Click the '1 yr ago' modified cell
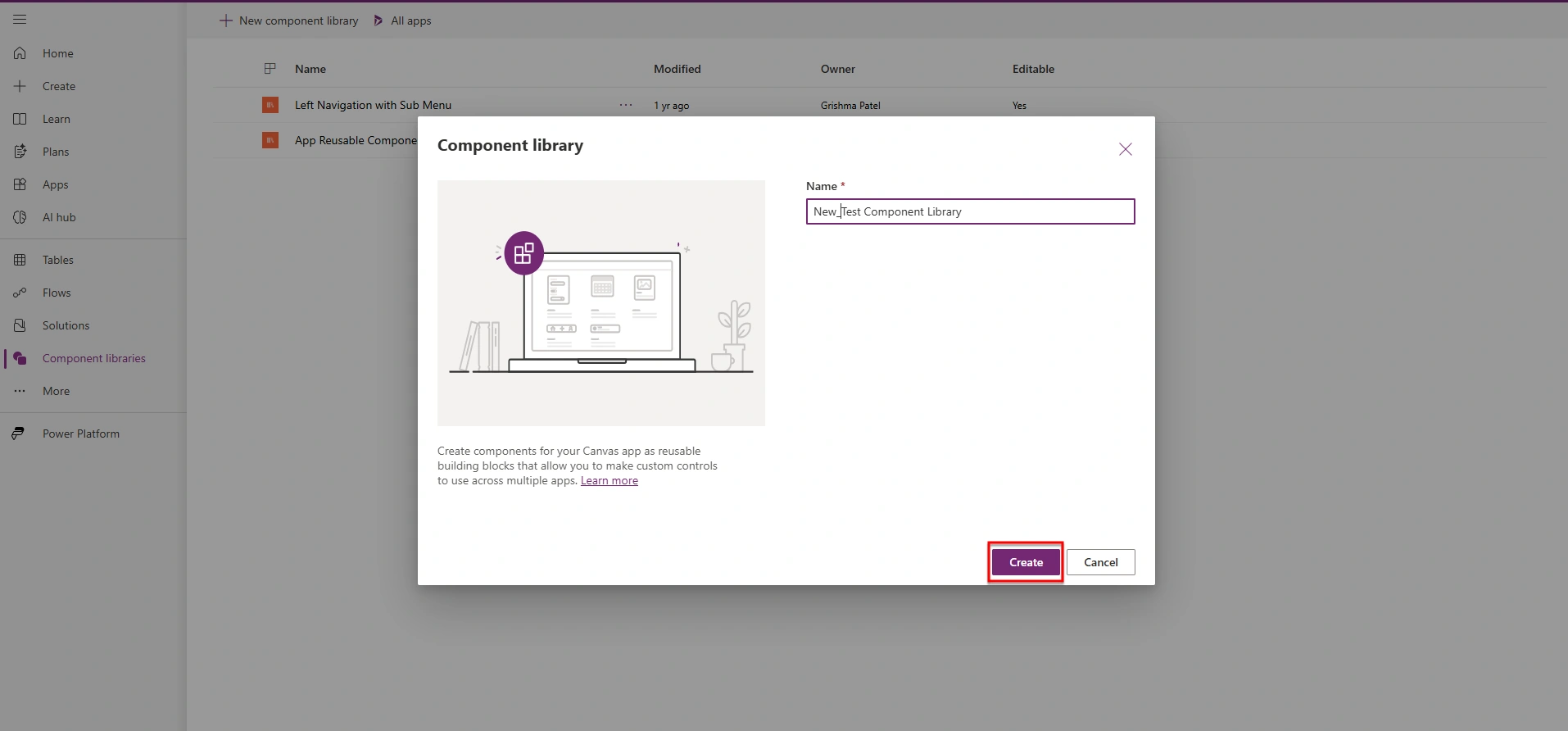This screenshot has height=731, width=1568. pos(672,106)
